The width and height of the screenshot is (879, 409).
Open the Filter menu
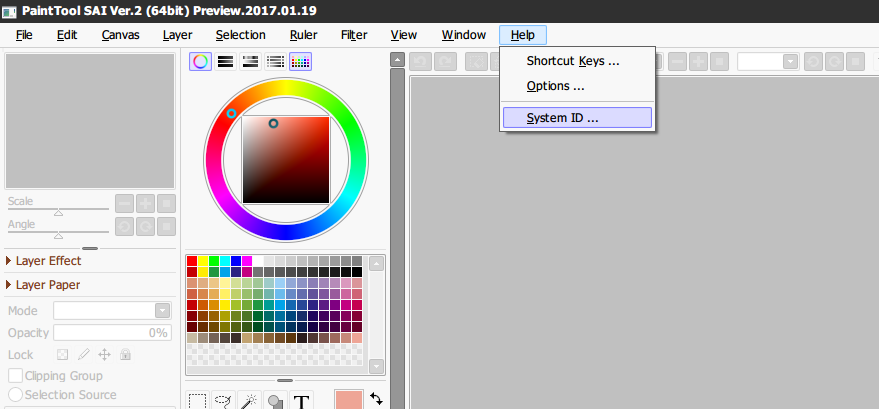[353, 35]
